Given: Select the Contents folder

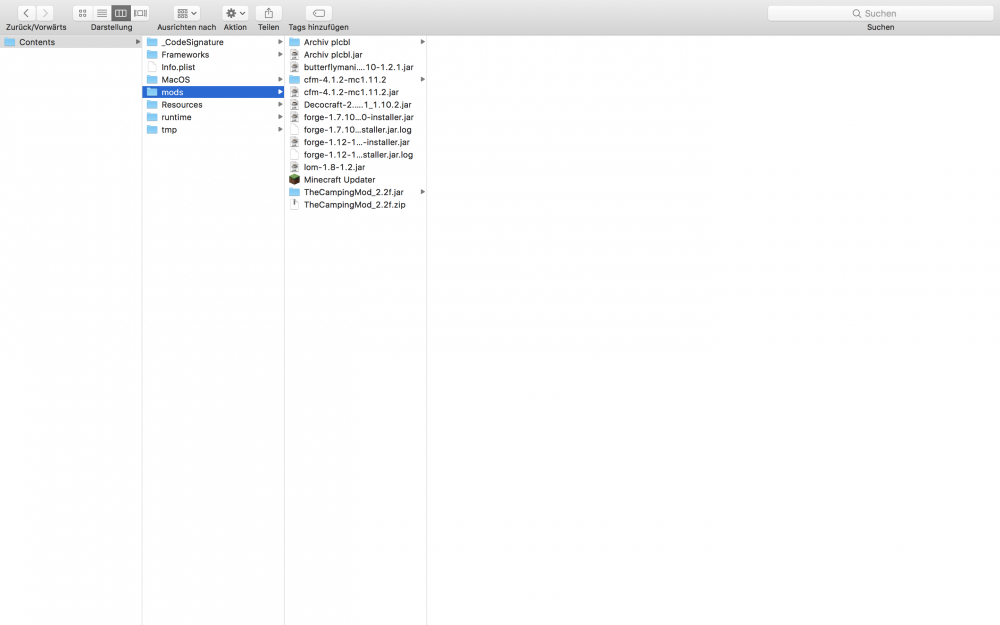Looking at the screenshot, I should point(71,42).
